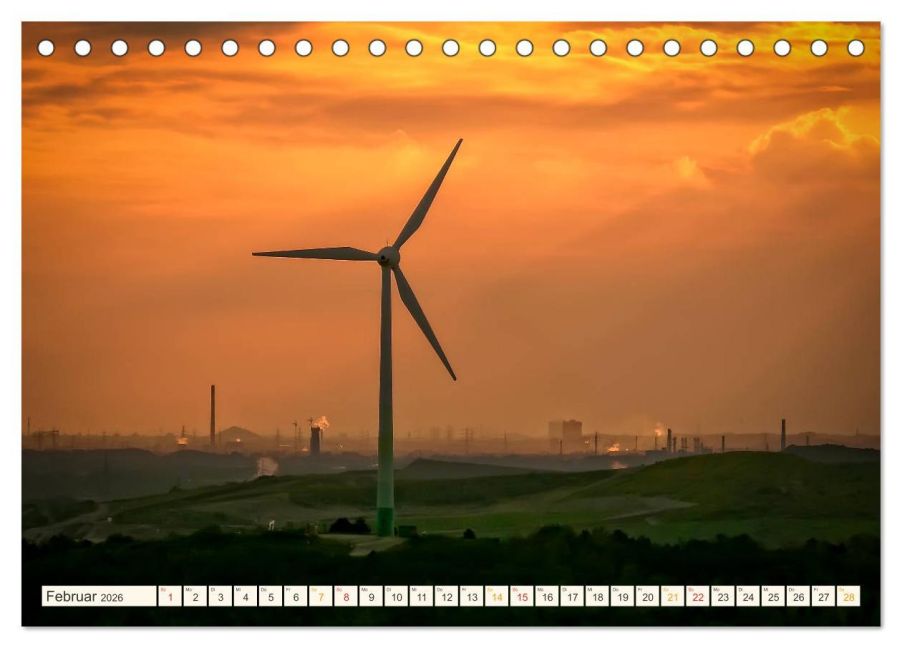The width and height of the screenshot is (902, 648).
Task: Choose day 22 on the date row
Action: pos(698,596)
